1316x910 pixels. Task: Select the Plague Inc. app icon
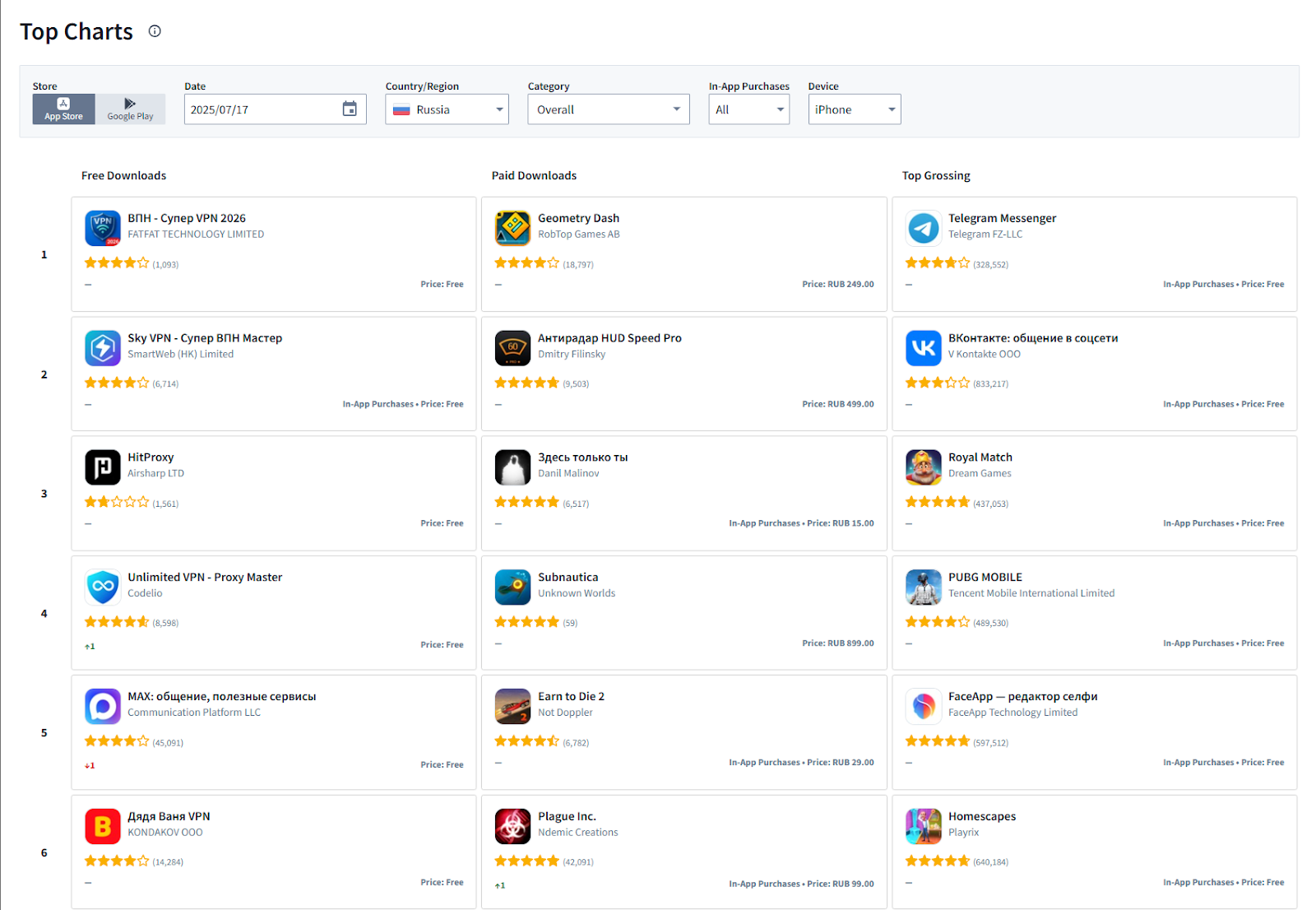pos(512,826)
